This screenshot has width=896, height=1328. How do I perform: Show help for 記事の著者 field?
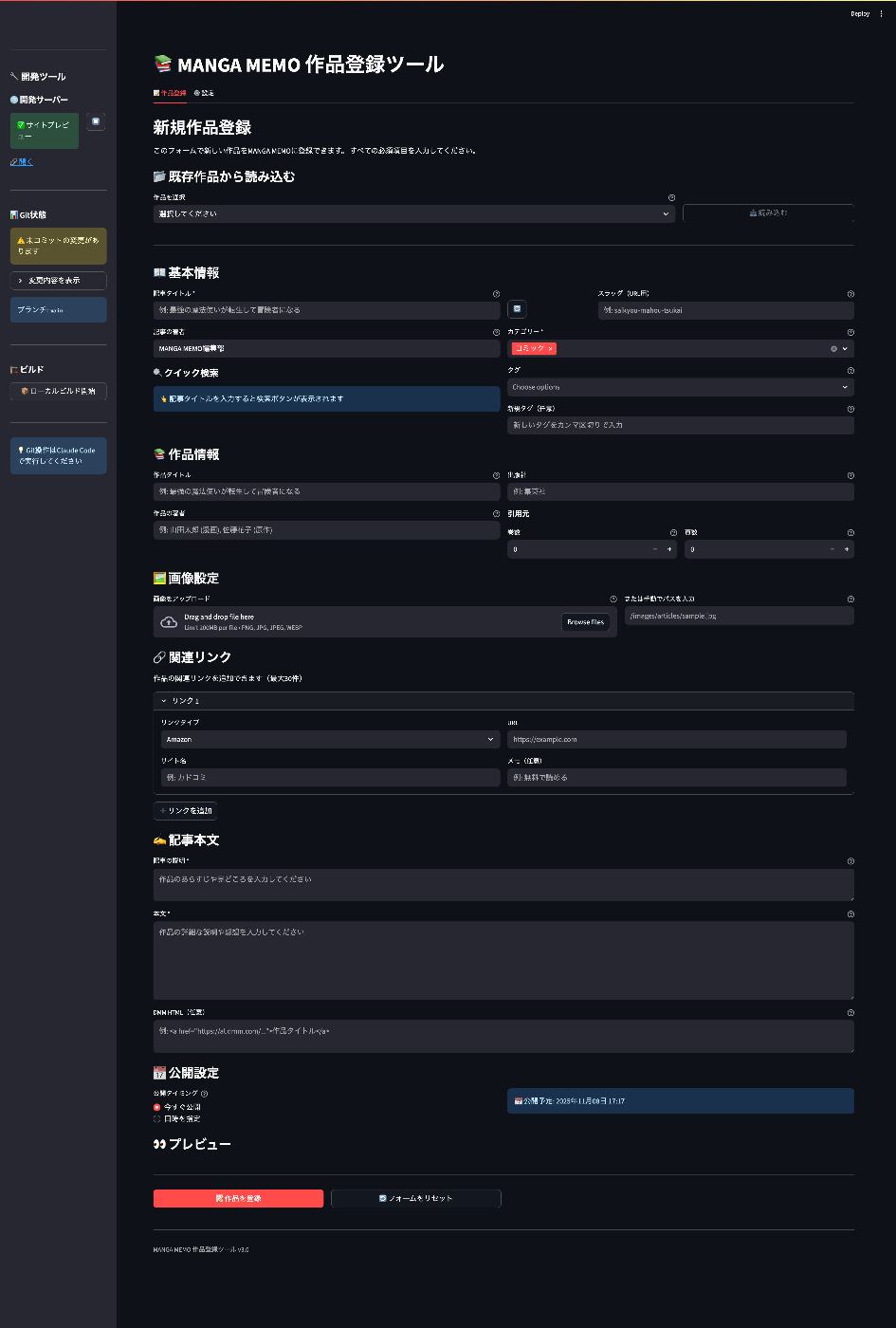click(496, 332)
